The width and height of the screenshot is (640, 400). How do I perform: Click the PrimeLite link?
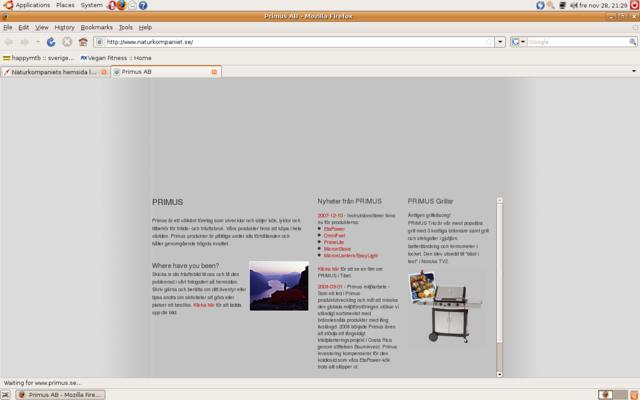334,242
